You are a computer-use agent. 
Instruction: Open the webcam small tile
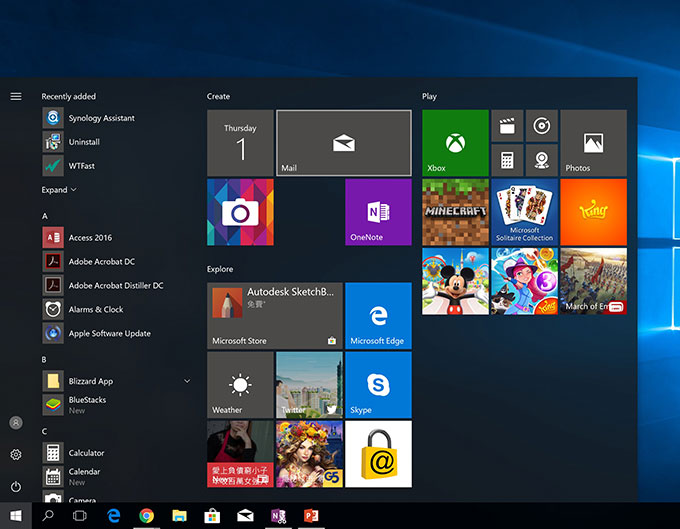pyautogui.click(x=542, y=160)
